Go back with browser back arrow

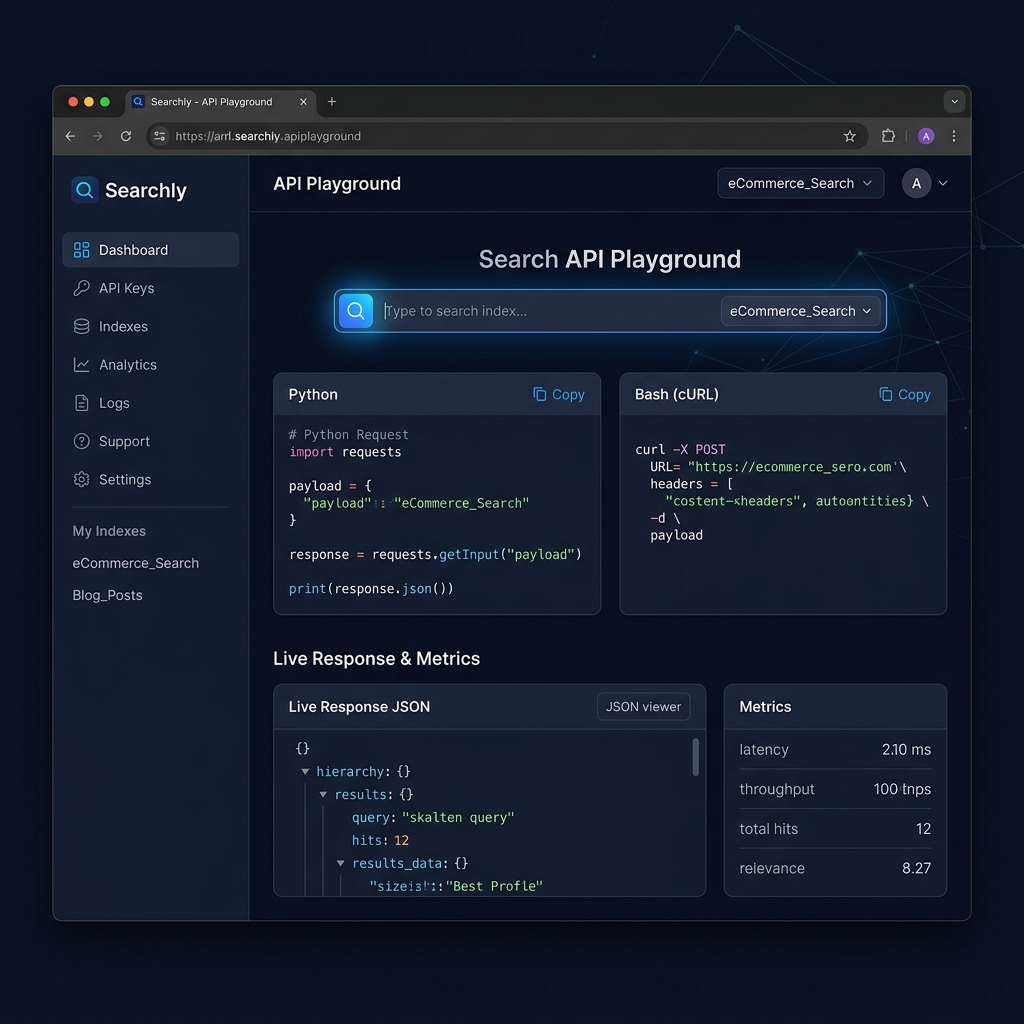coord(71,136)
